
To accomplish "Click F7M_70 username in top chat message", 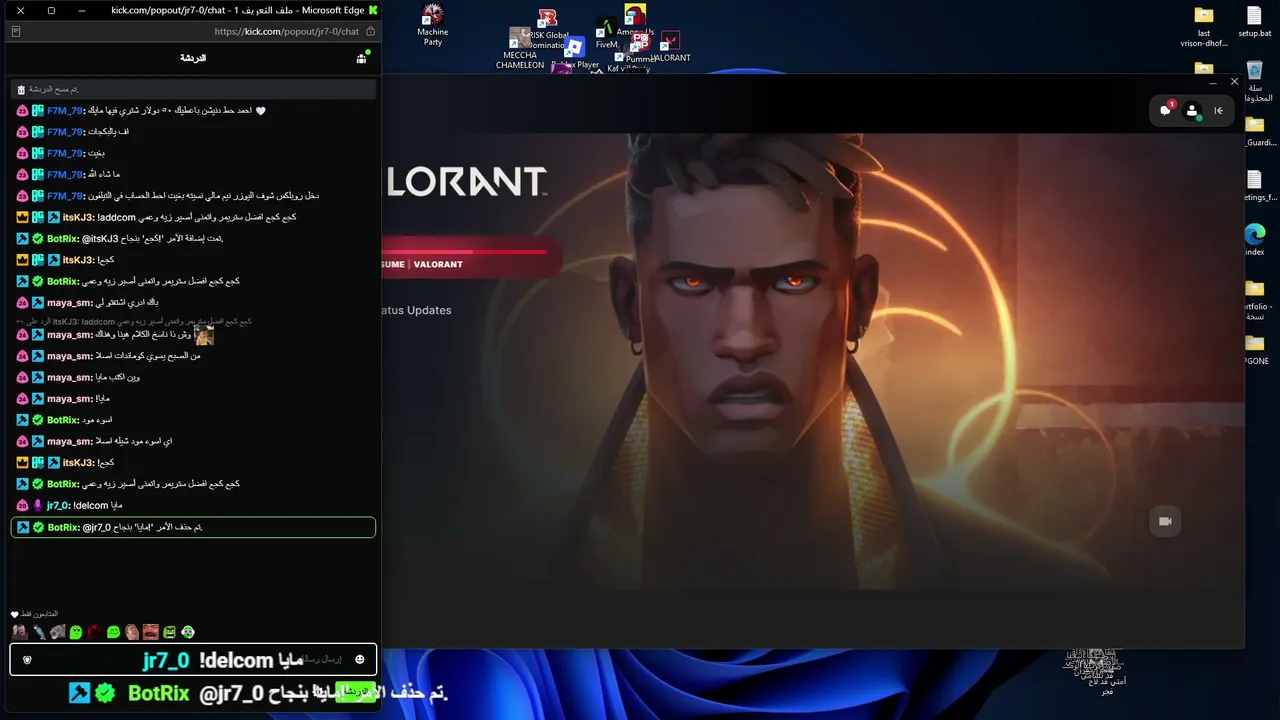I will (65, 111).
